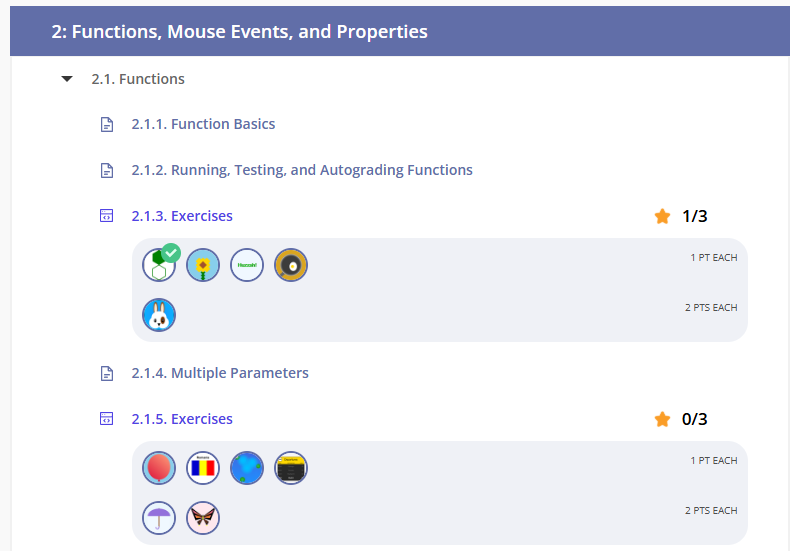The width and height of the screenshot is (790, 551).
Task: Open the blue Earth globe exercise
Action: (247, 468)
